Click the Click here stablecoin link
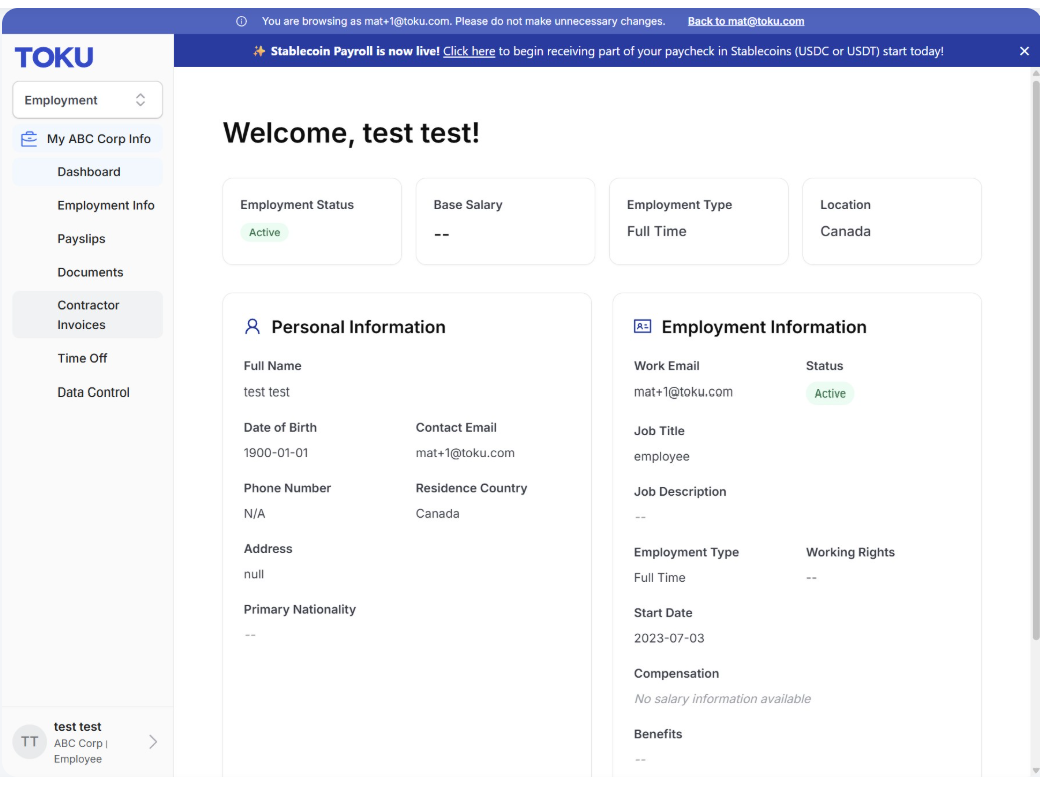The image size is (1040, 786). coord(469,51)
